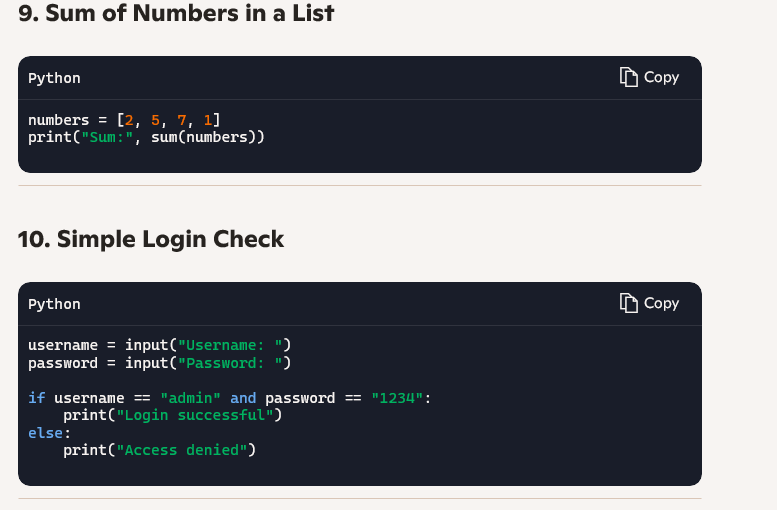Click the "1234" password string
The width and height of the screenshot is (777, 510).
[397, 398]
